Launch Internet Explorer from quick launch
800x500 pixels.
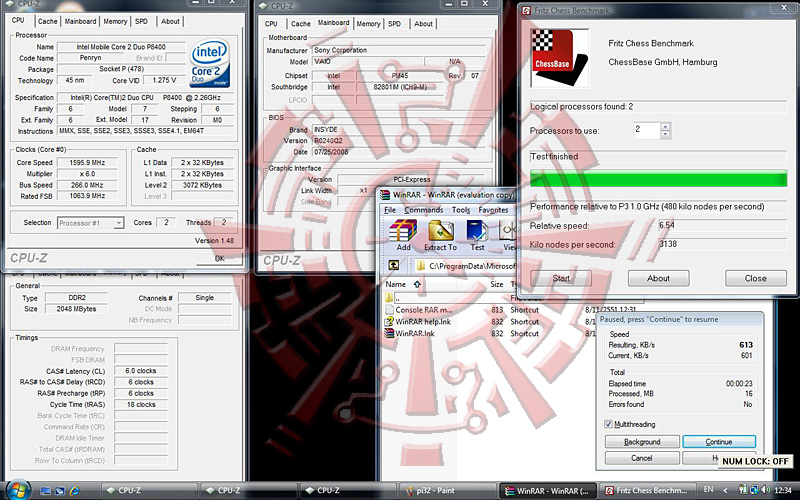pyautogui.click(x=74, y=491)
